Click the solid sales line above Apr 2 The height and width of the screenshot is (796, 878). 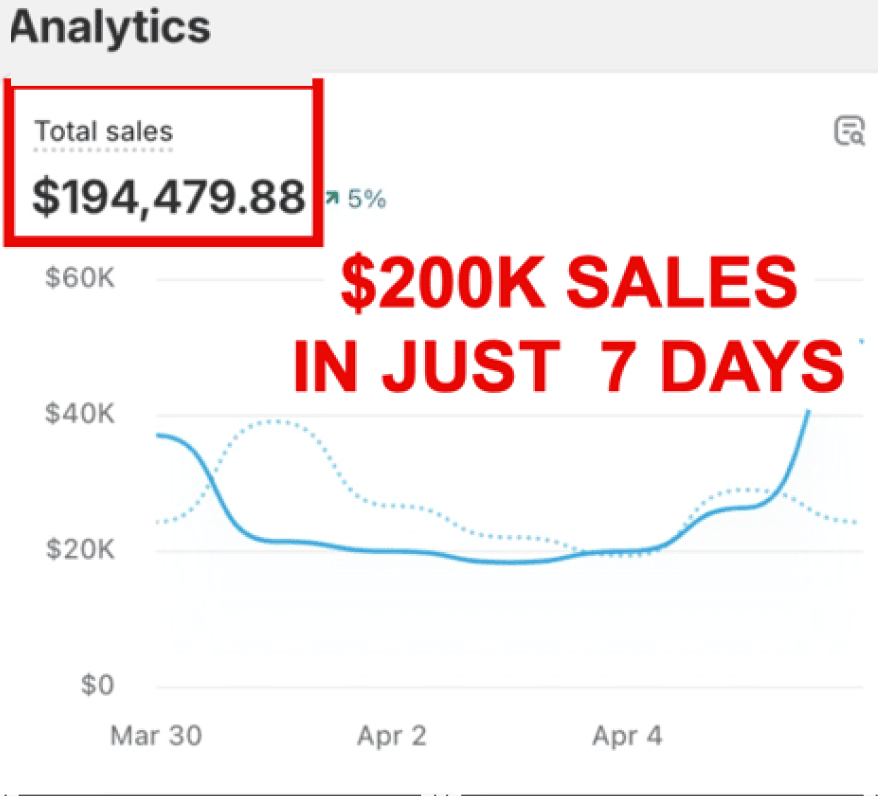392,551
